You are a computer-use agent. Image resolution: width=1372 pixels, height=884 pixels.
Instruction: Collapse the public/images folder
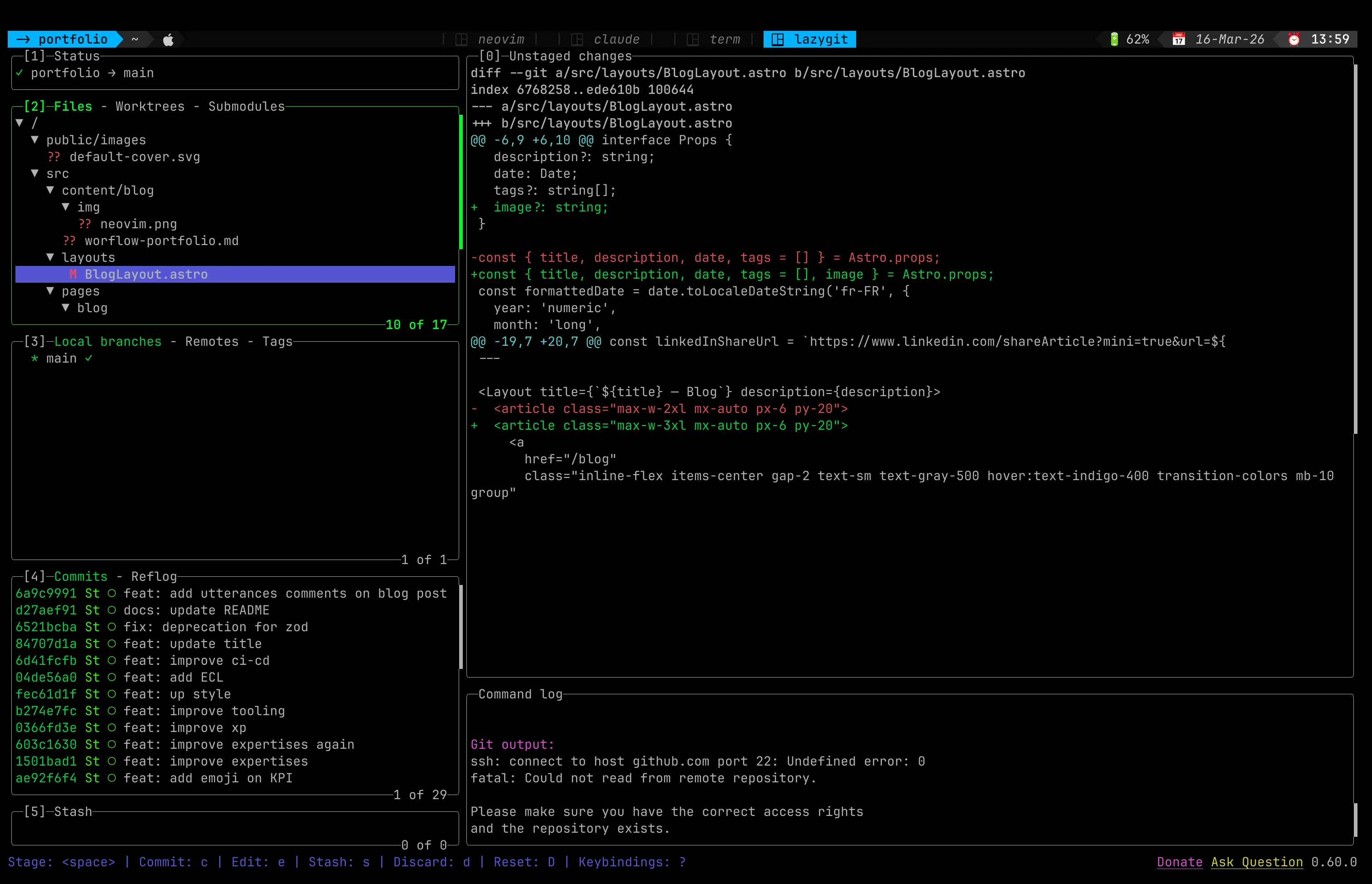click(96, 139)
